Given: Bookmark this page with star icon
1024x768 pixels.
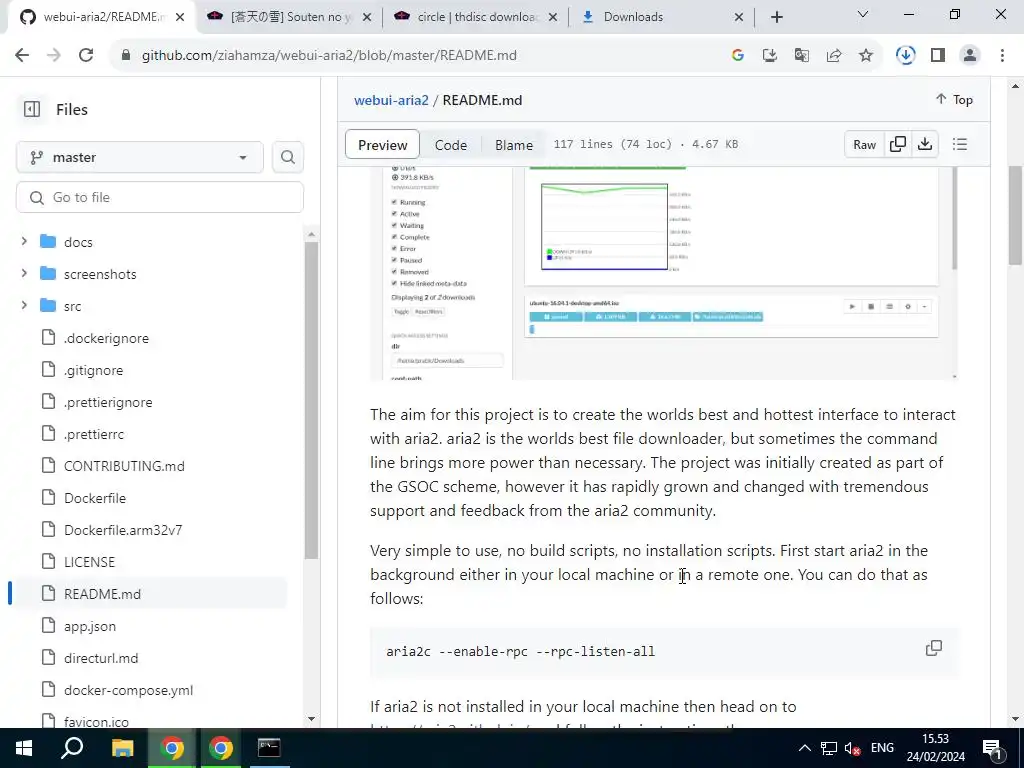Looking at the screenshot, I should (866, 56).
